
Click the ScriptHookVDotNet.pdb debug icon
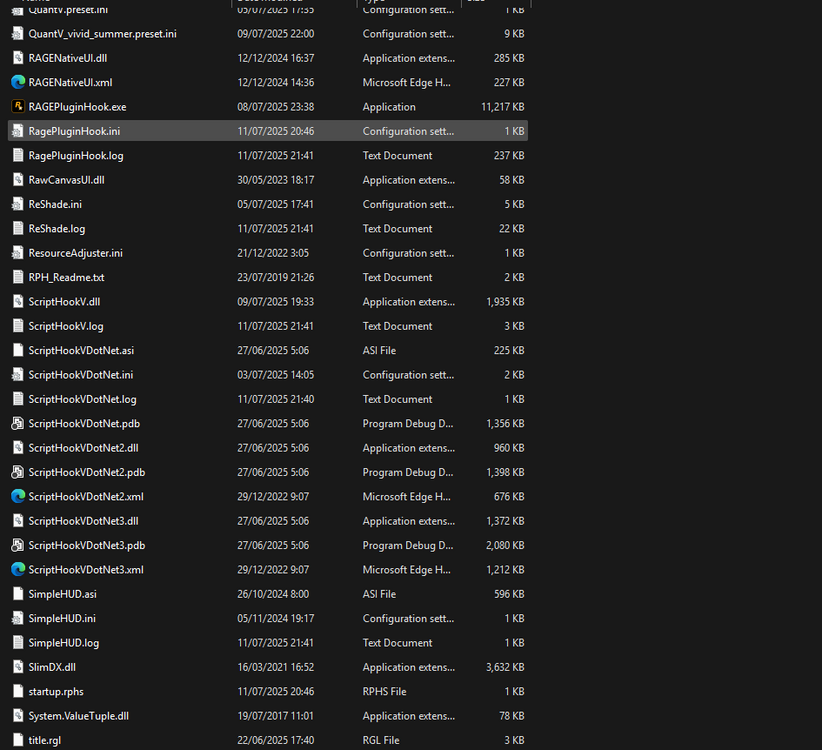click(x=18, y=423)
